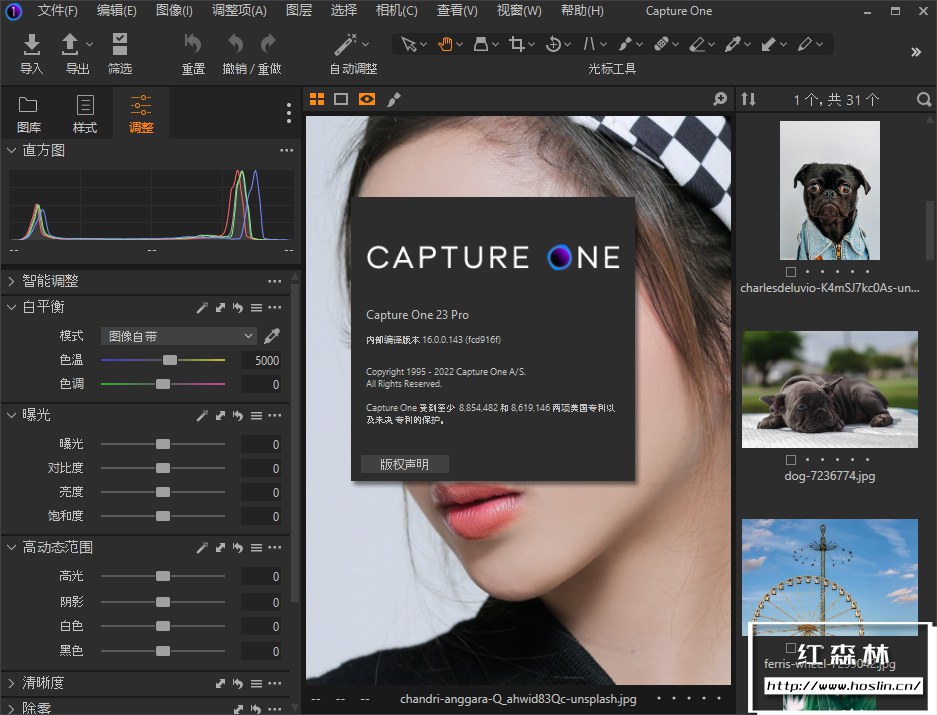Toggle the orange proofing eye icon
Screen dimensions: 937x715
tap(367, 99)
